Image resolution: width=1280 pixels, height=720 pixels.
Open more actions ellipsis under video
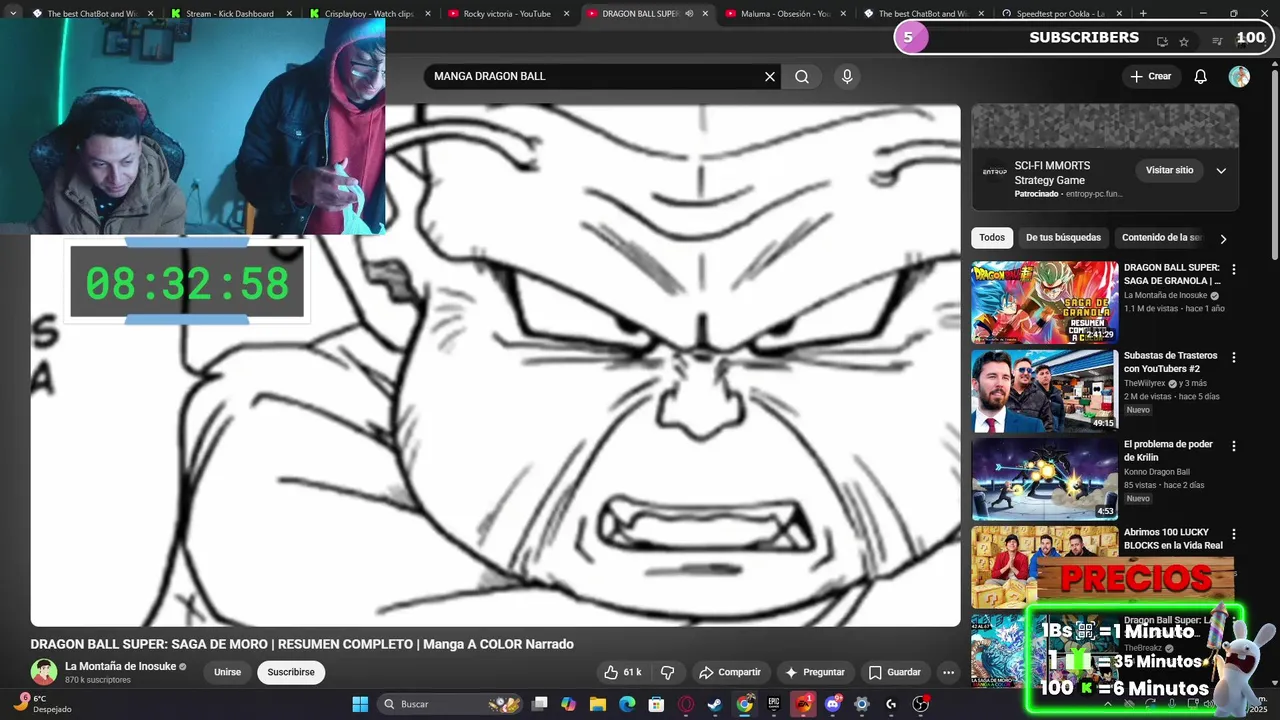pyautogui.click(x=948, y=672)
